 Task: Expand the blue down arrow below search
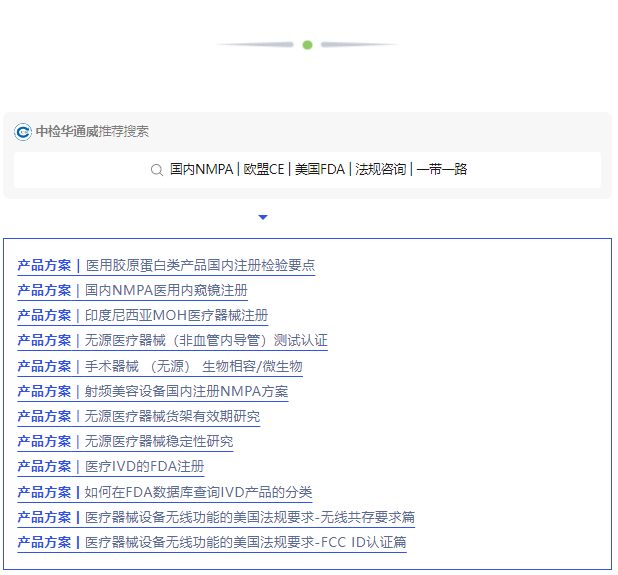[263, 217]
